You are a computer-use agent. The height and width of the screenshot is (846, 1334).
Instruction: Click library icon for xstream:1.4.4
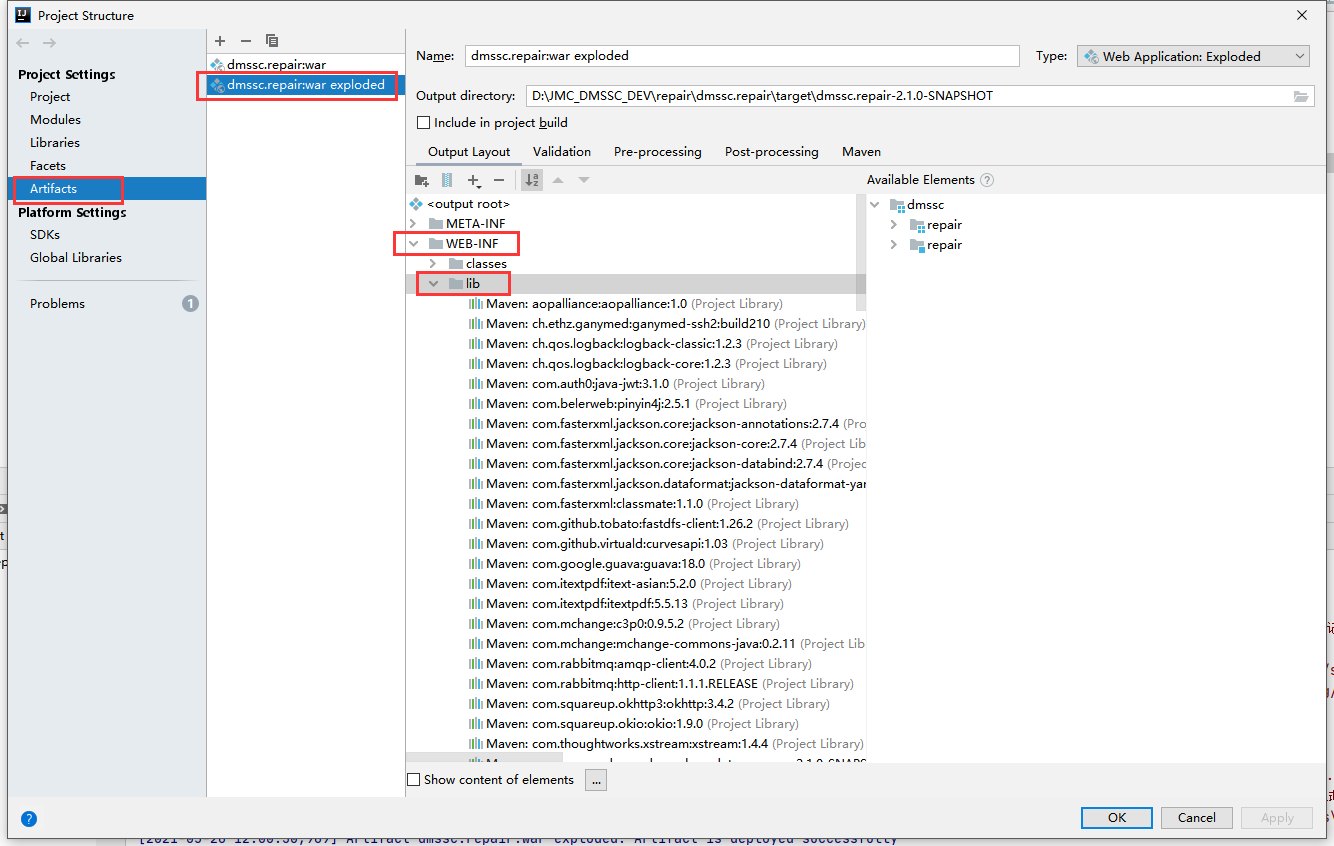476,744
